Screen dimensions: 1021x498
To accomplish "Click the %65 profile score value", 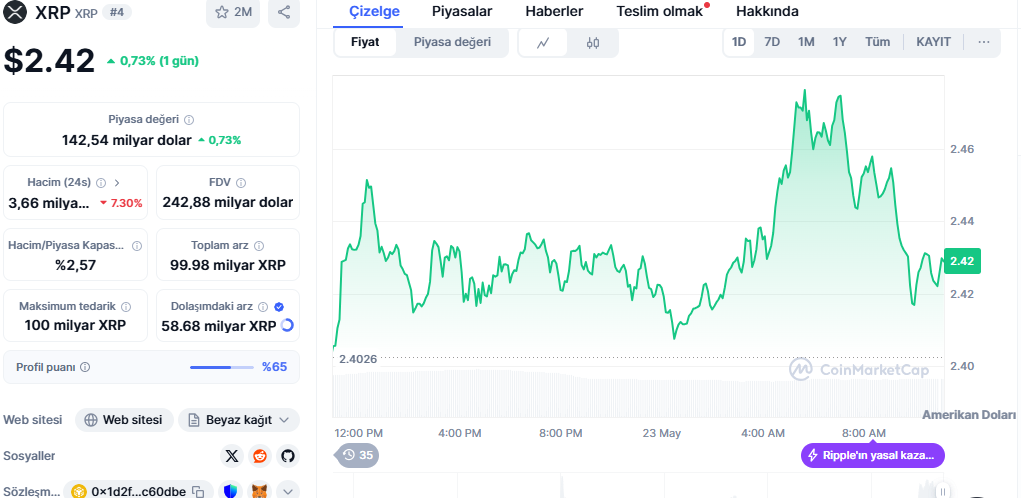I will pyautogui.click(x=274, y=367).
